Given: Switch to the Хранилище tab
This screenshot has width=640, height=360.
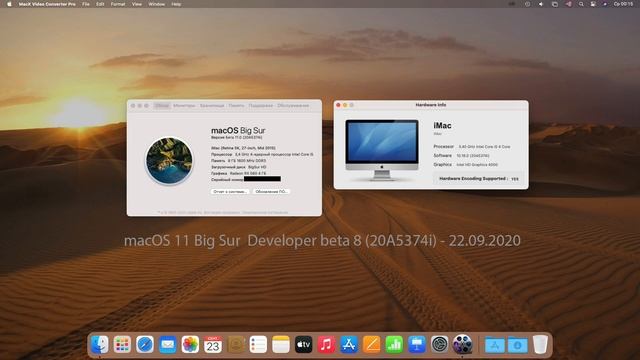Looking at the screenshot, I should (212, 106).
